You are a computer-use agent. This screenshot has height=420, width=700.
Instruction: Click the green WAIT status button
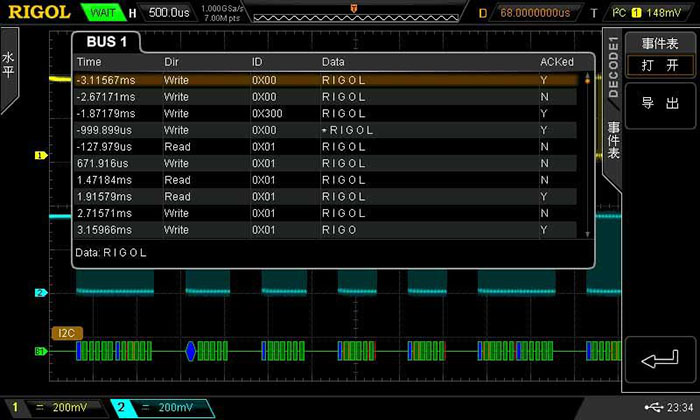[102, 13]
